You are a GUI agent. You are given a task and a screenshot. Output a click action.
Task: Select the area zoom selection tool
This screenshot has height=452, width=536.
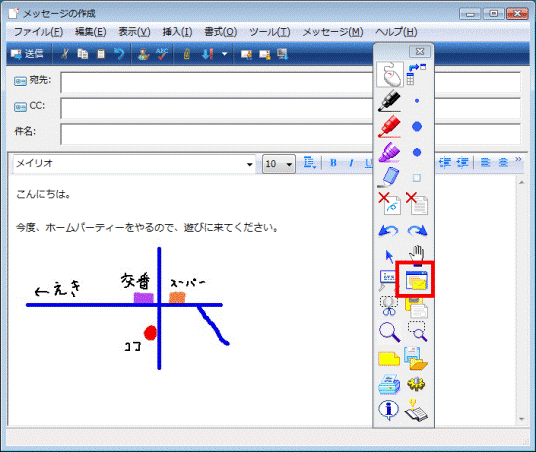tap(417, 331)
